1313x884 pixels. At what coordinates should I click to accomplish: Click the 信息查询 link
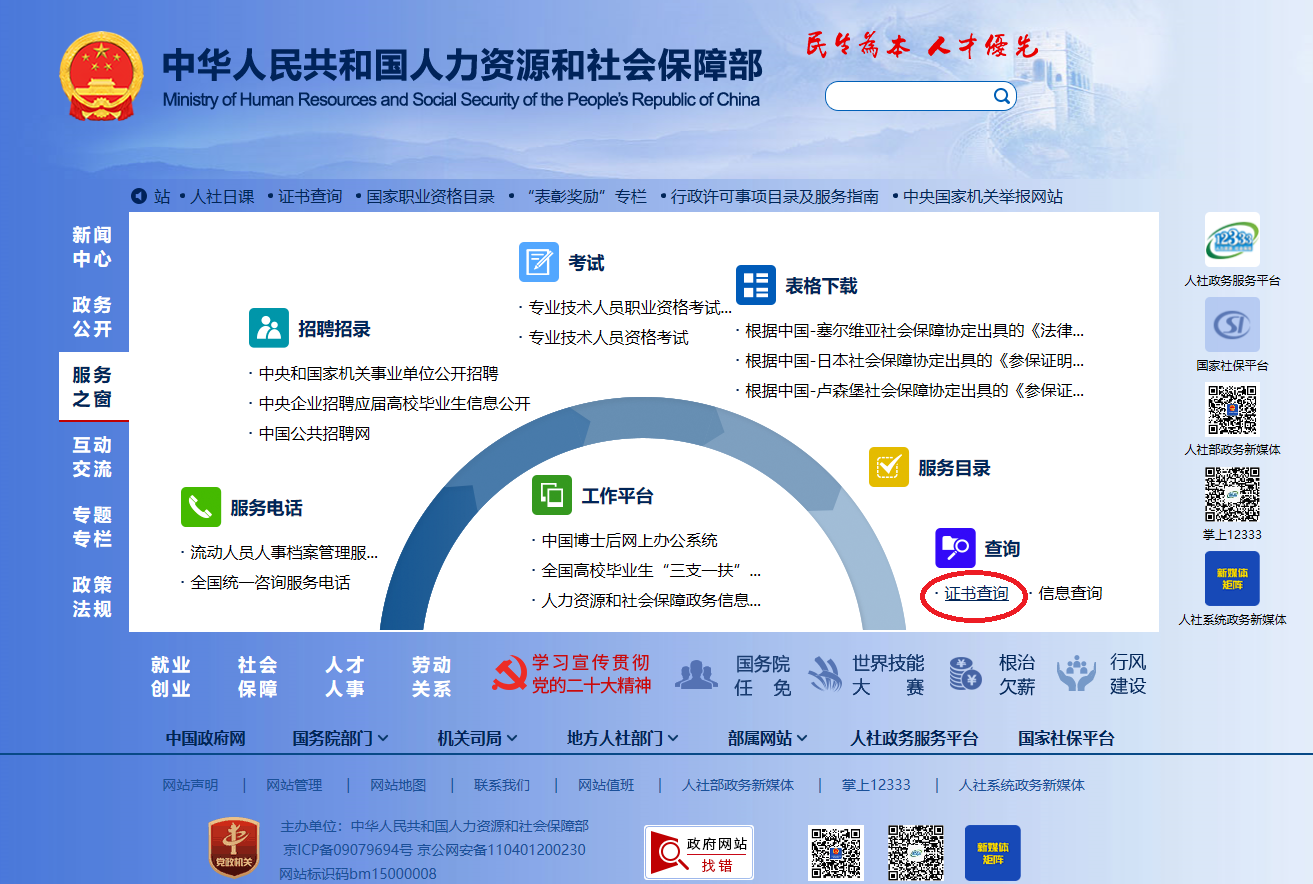coord(1070,594)
